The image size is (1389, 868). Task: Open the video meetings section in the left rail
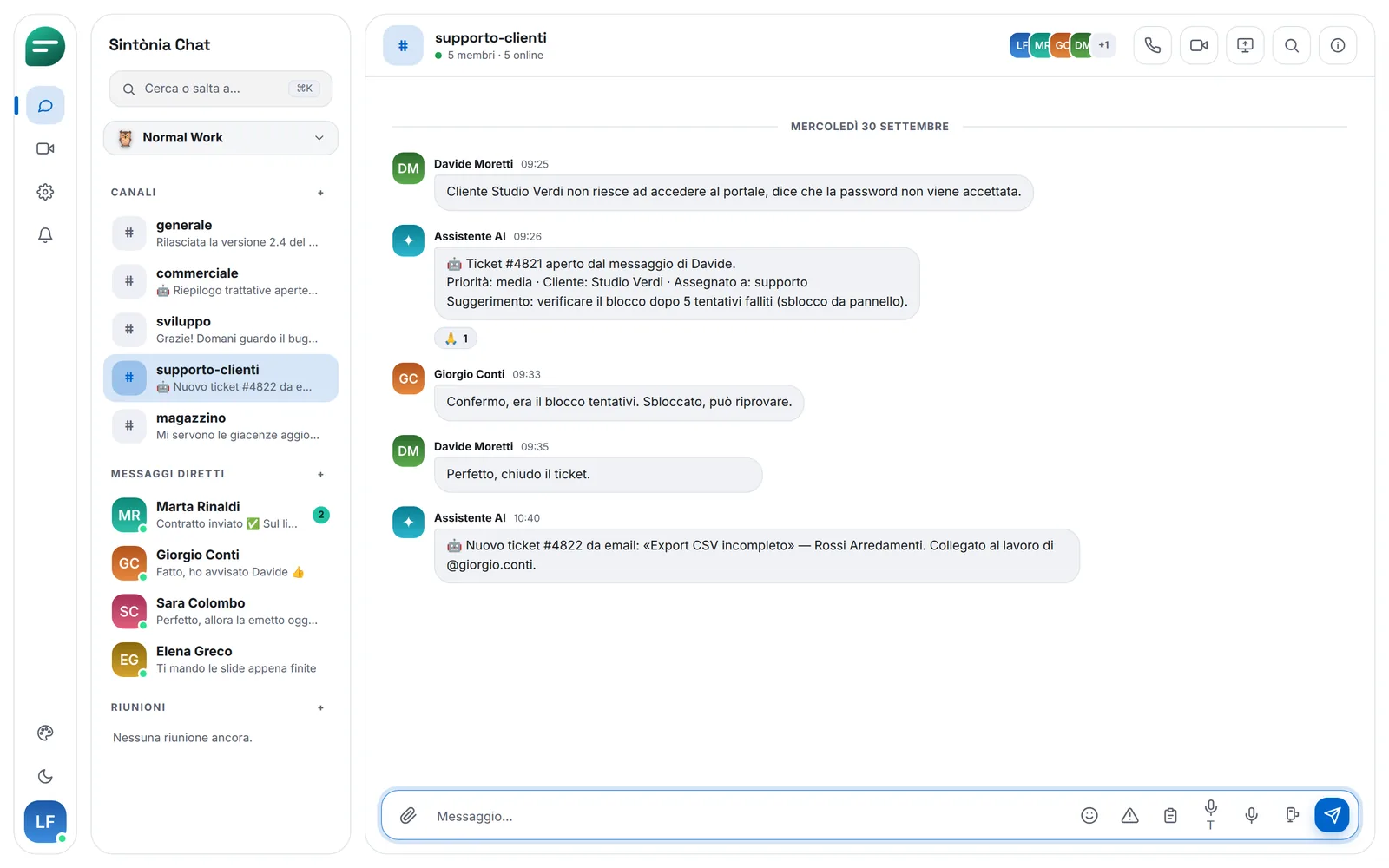(45, 148)
